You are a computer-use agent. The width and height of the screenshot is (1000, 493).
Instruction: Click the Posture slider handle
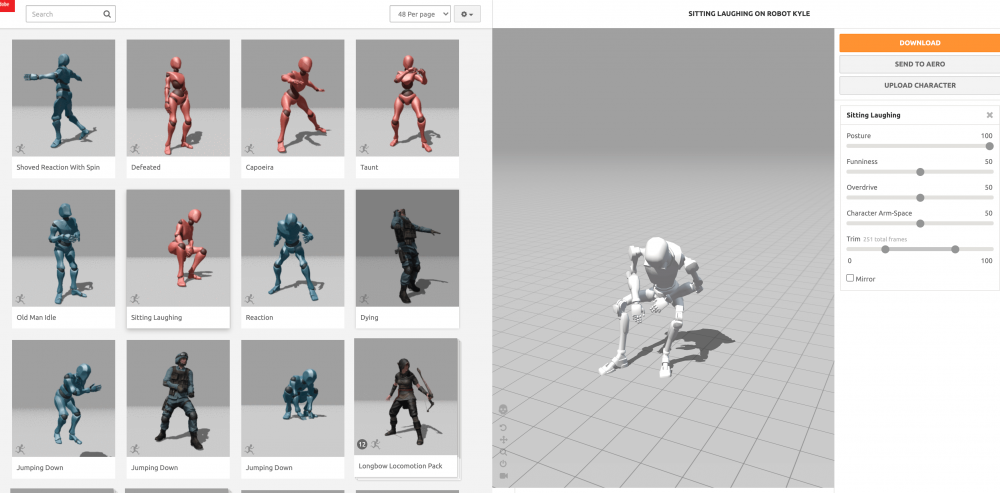989,146
